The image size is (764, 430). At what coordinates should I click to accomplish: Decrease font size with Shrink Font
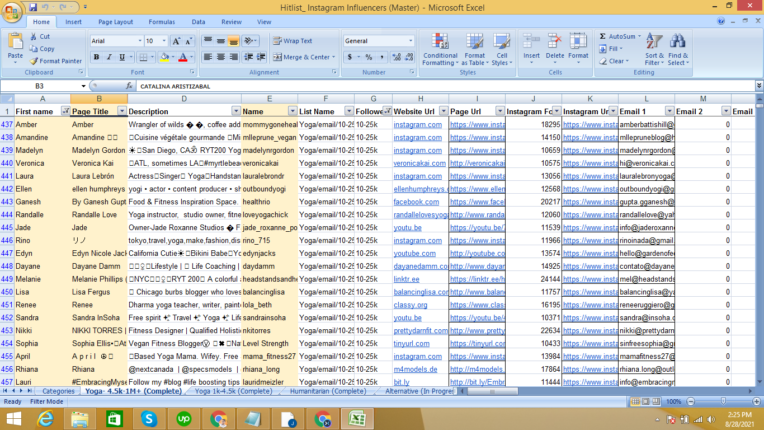[x=189, y=41]
